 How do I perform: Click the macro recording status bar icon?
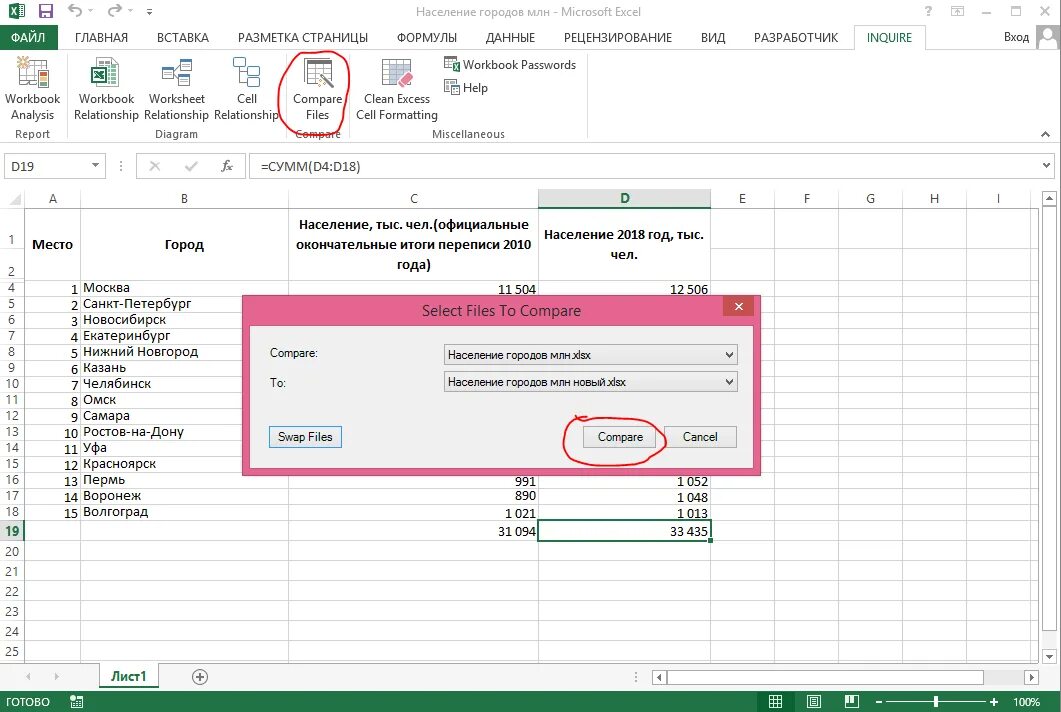pyautogui.click(x=76, y=702)
